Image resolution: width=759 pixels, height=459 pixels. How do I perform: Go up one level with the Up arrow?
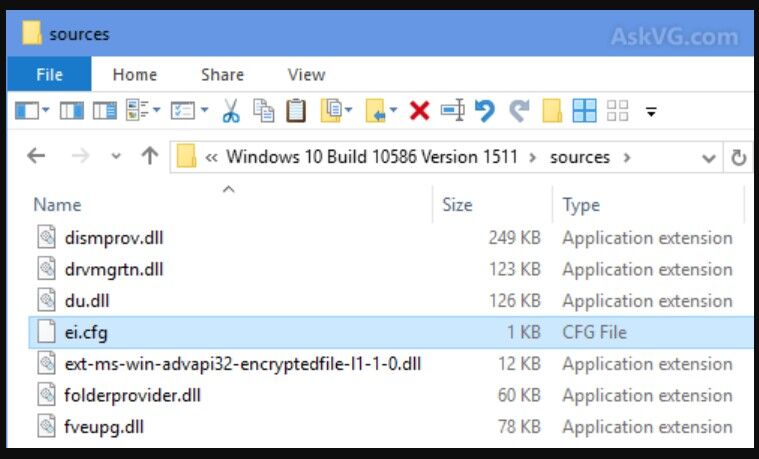(x=150, y=157)
